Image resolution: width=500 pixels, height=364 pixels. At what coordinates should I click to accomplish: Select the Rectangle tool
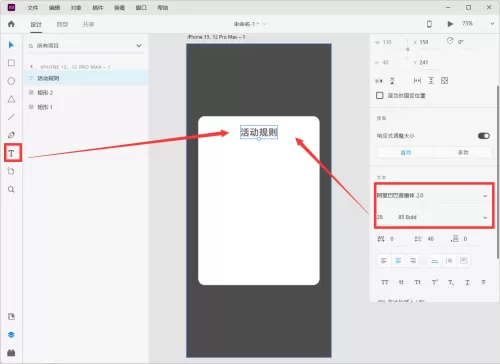click(x=11, y=63)
